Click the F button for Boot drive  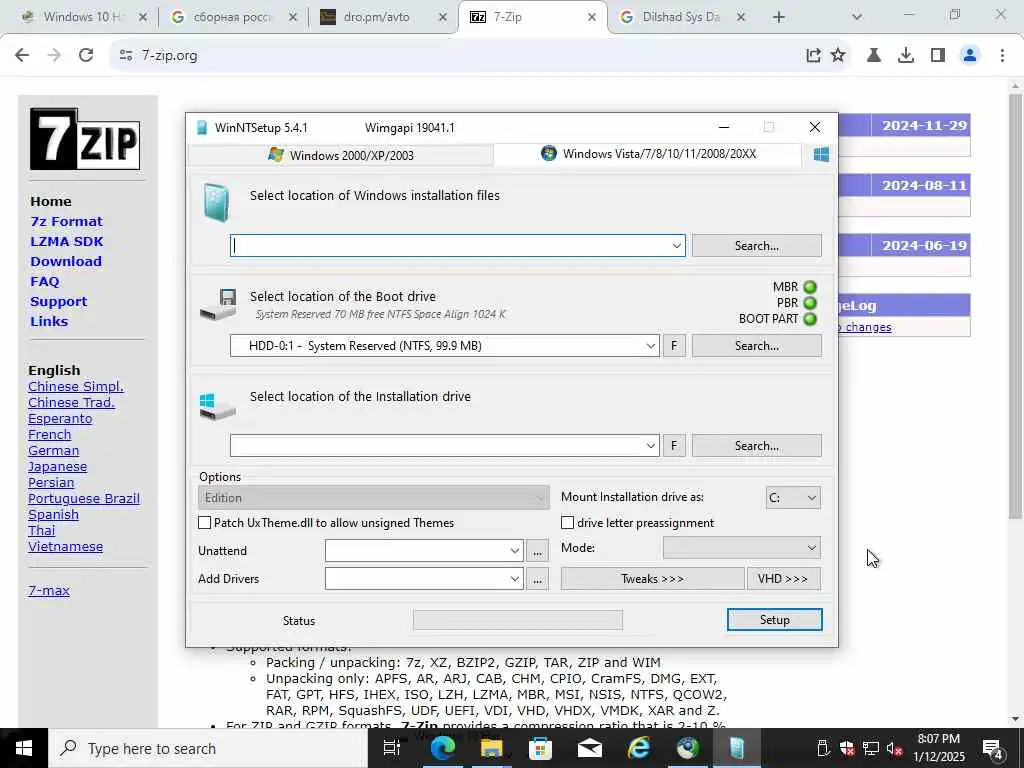pos(674,345)
